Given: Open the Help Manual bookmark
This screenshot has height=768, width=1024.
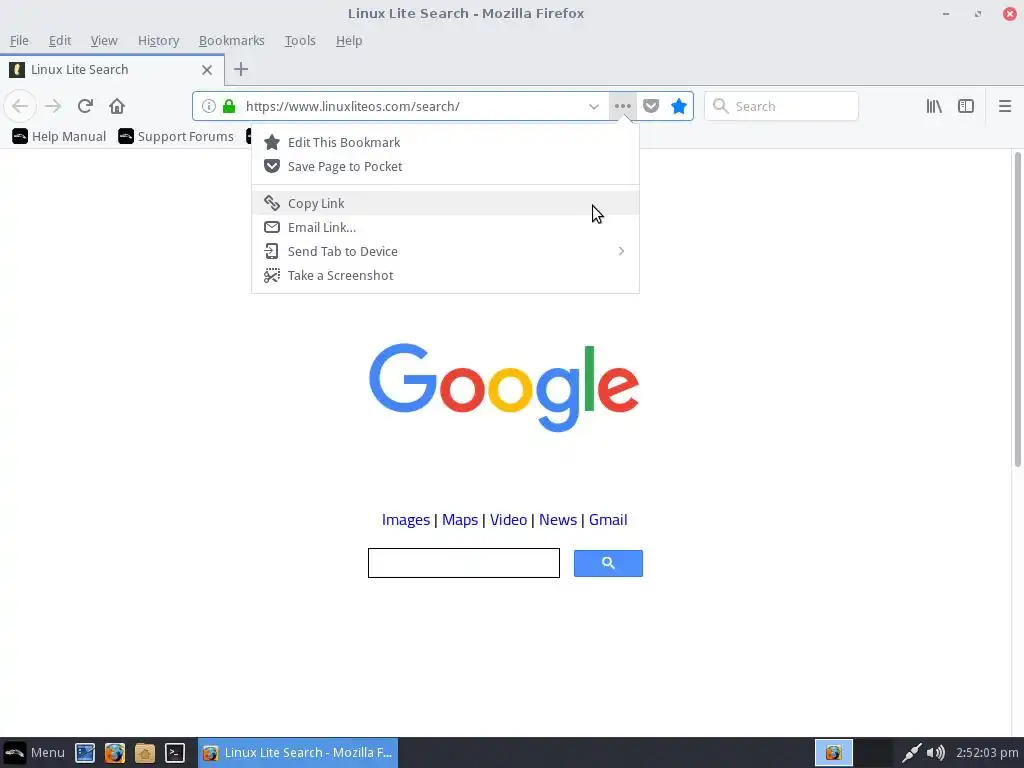Looking at the screenshot, I should point(59,136).
